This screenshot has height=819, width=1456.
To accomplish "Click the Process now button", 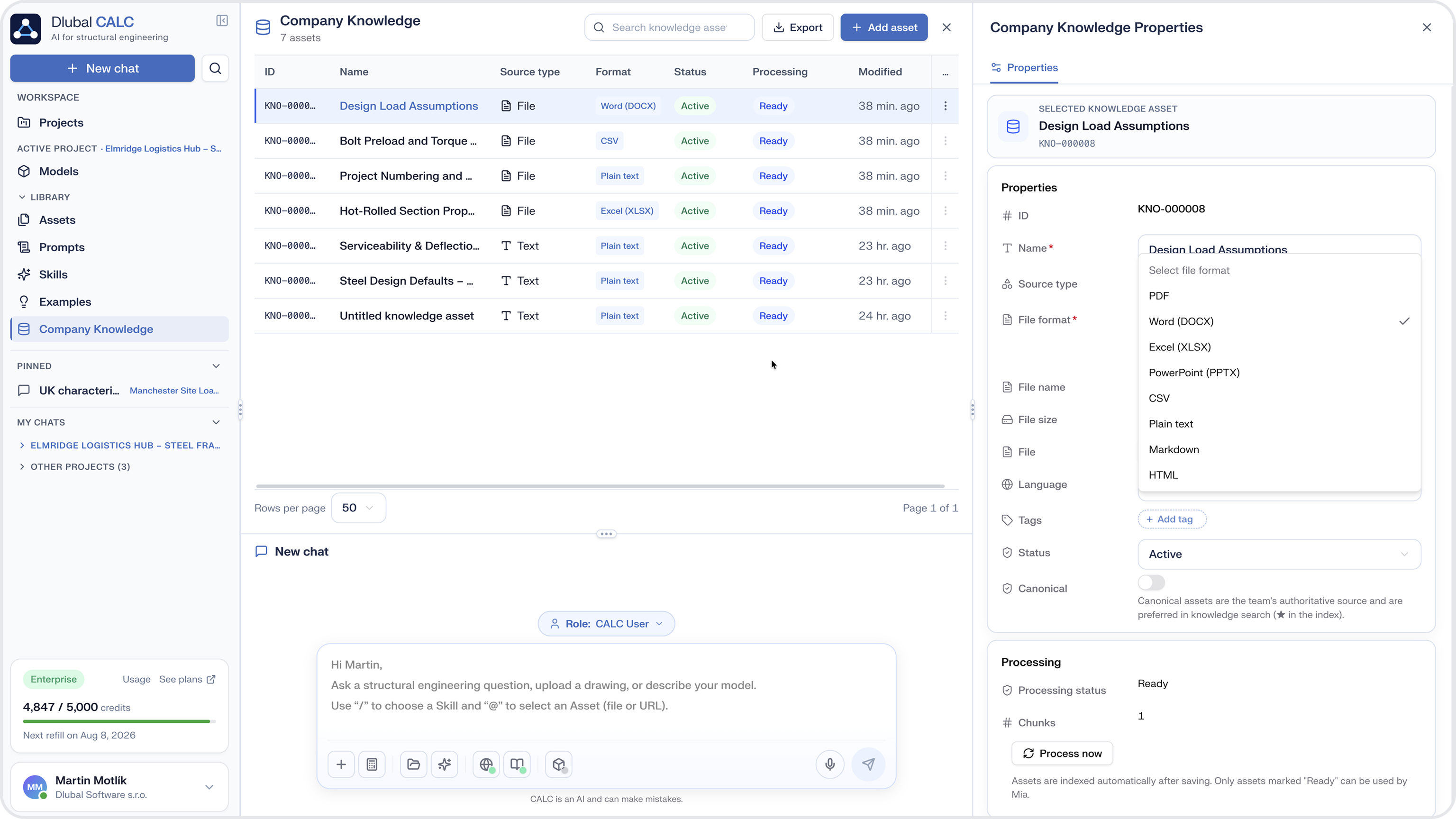I will tap(1062, 754).
